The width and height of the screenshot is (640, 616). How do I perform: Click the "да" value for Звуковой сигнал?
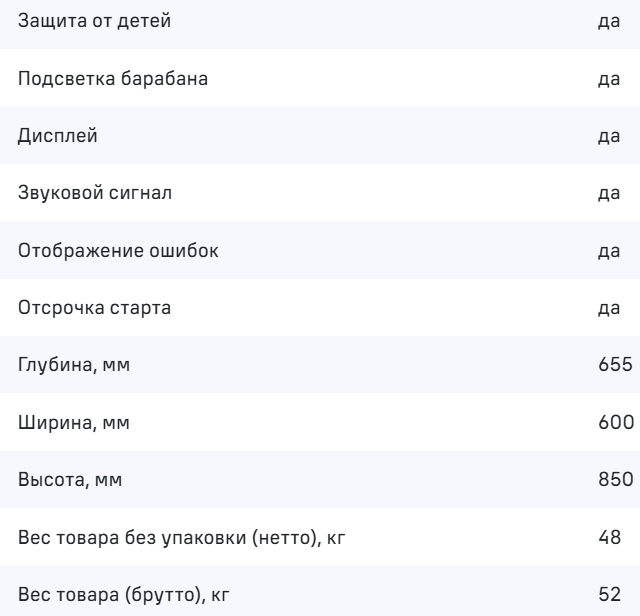(608, 193)
